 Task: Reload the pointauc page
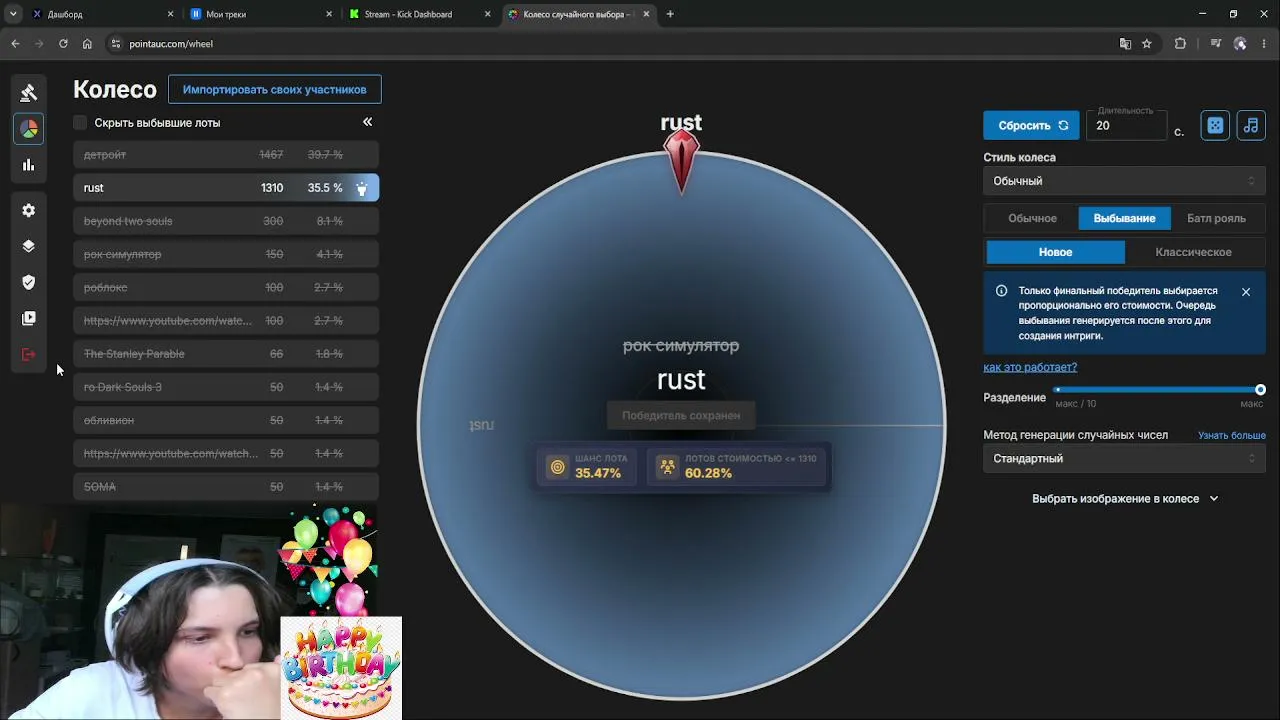(x=63, y=44)
